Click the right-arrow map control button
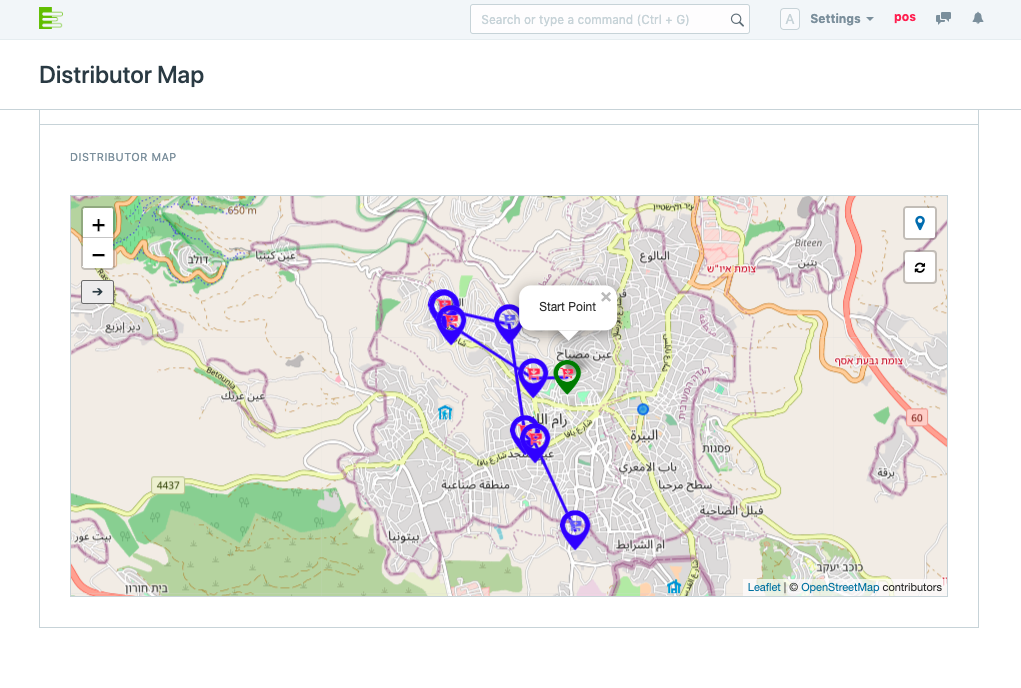The height and width of the screenshot is (688, 1021). coord(98,292)
